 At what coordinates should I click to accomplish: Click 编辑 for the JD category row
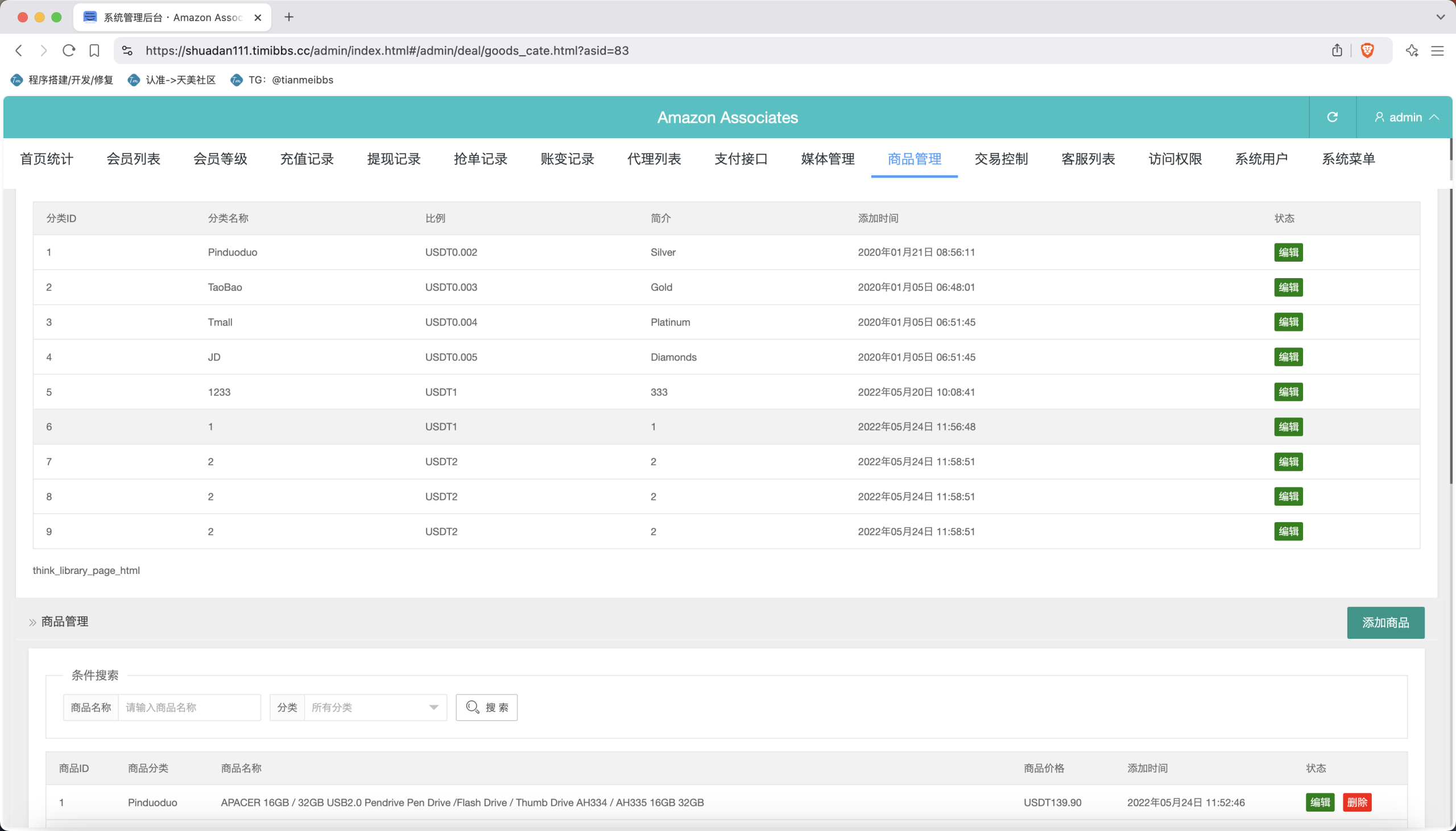(1288, 357)
